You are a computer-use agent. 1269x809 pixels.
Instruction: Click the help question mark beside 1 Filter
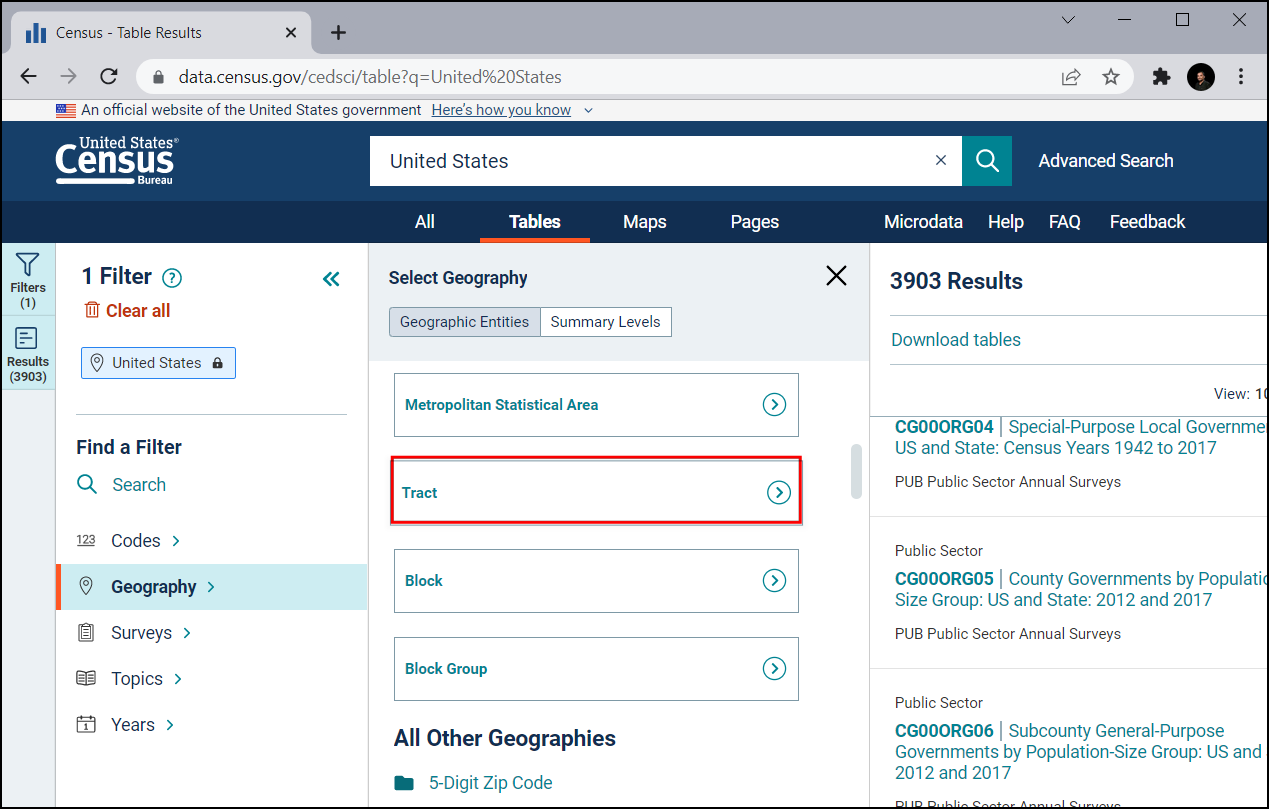(172, 278)
